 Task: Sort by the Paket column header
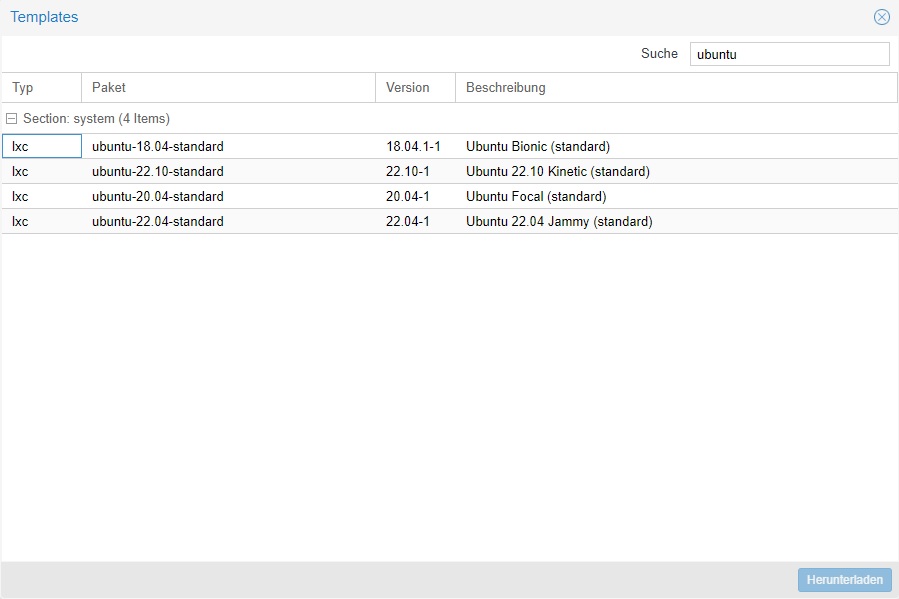[x=229, y=88]
